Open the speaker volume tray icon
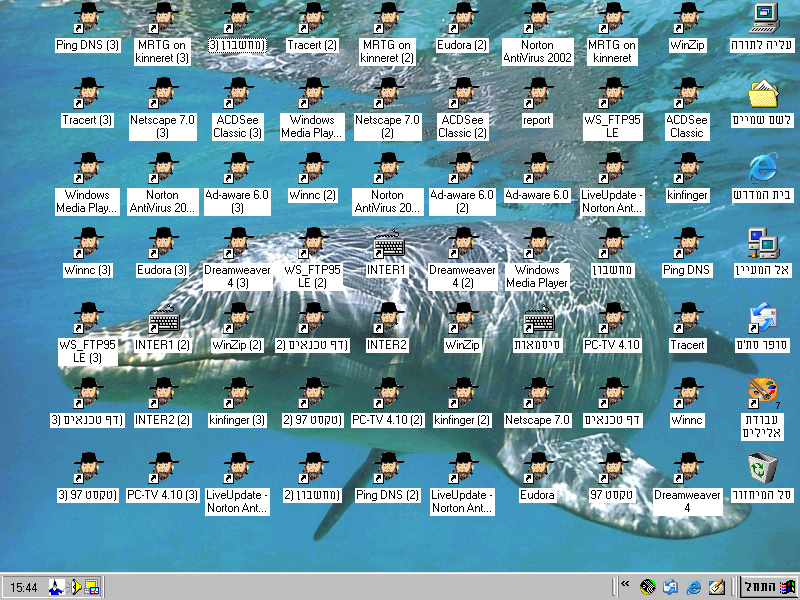 pyautogui.click(x=74, y=587)
